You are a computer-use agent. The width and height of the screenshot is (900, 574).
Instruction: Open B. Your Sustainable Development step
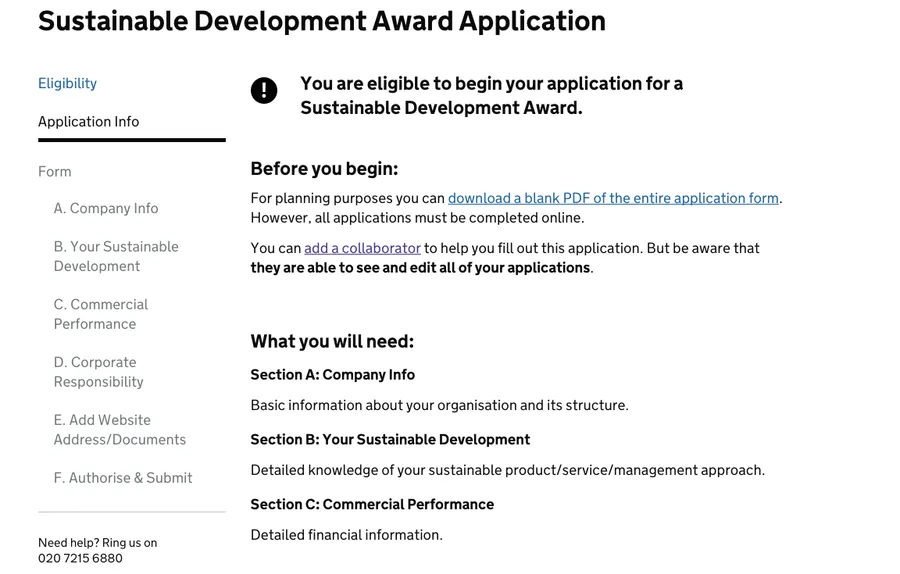pyautogui.click(x=116, y=256)
